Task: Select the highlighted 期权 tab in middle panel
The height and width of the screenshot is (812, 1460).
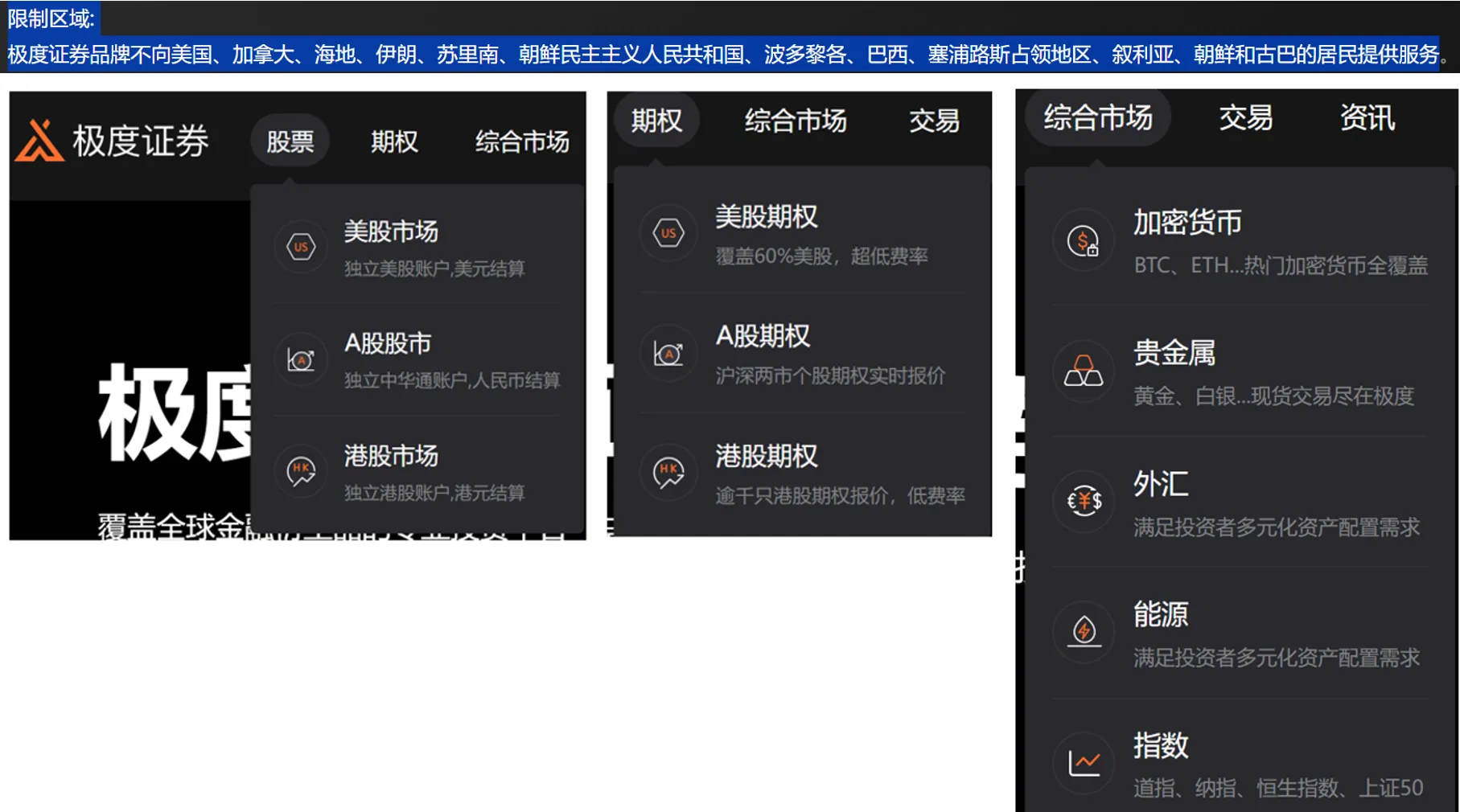Action: [656, 121]
